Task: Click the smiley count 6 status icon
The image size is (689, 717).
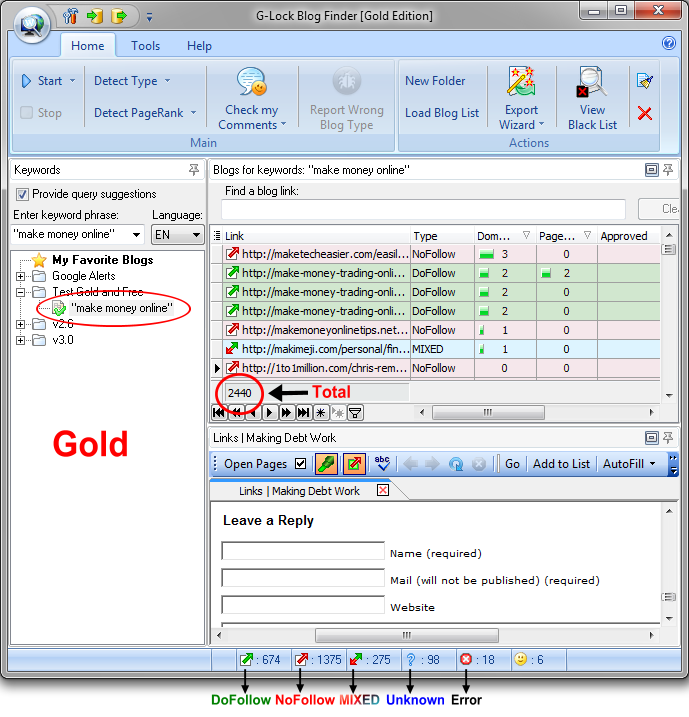Action: [x=520, y=659]
